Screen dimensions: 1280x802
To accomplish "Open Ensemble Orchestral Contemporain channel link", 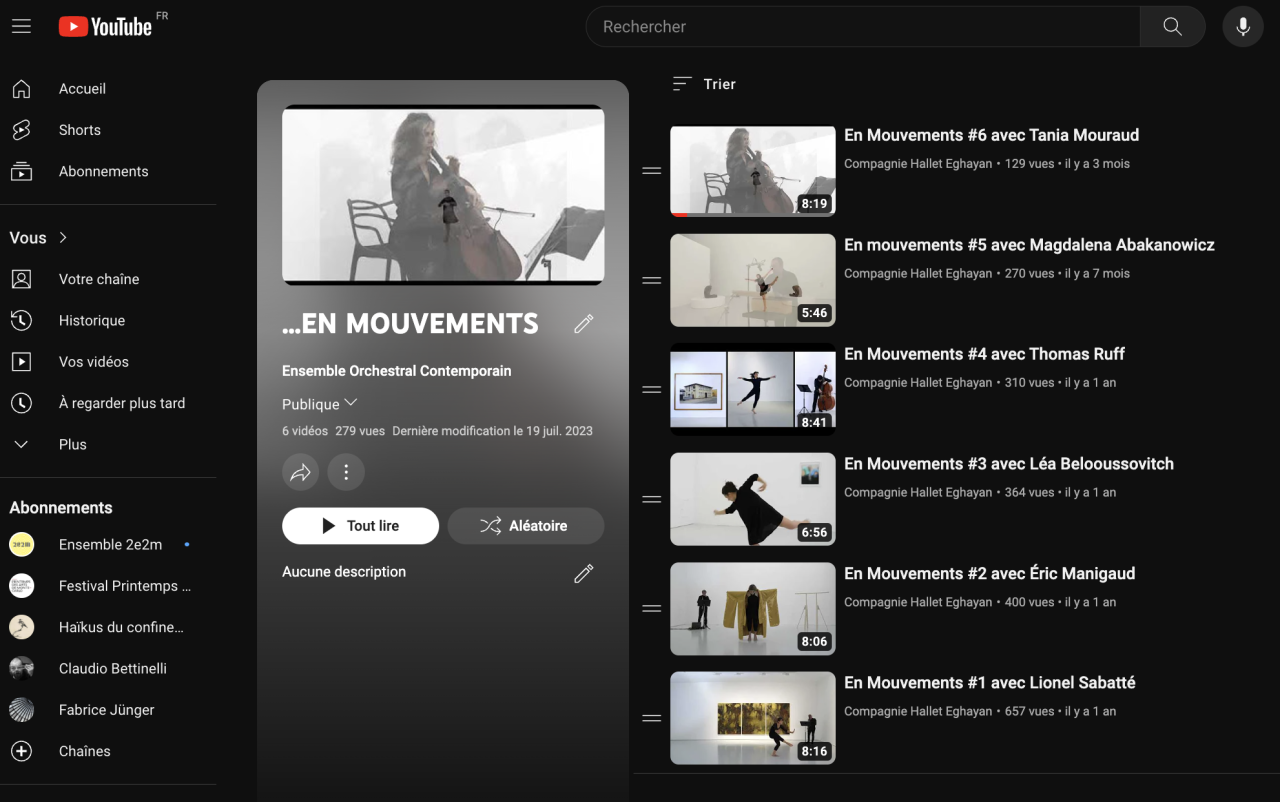I will point(396,371).
